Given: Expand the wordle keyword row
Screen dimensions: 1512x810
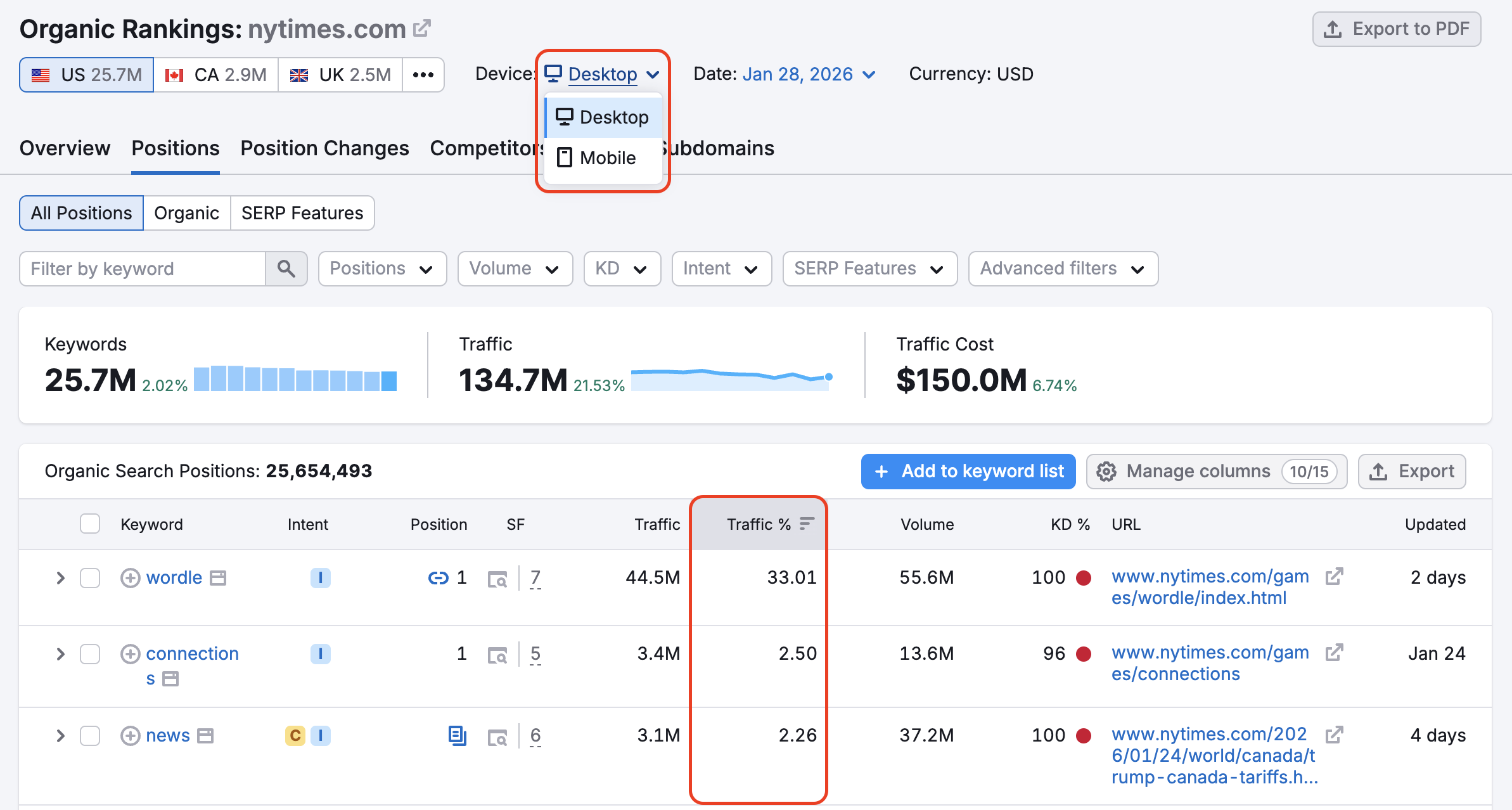Looking at the screenshot, I should [x=60, y=577].
